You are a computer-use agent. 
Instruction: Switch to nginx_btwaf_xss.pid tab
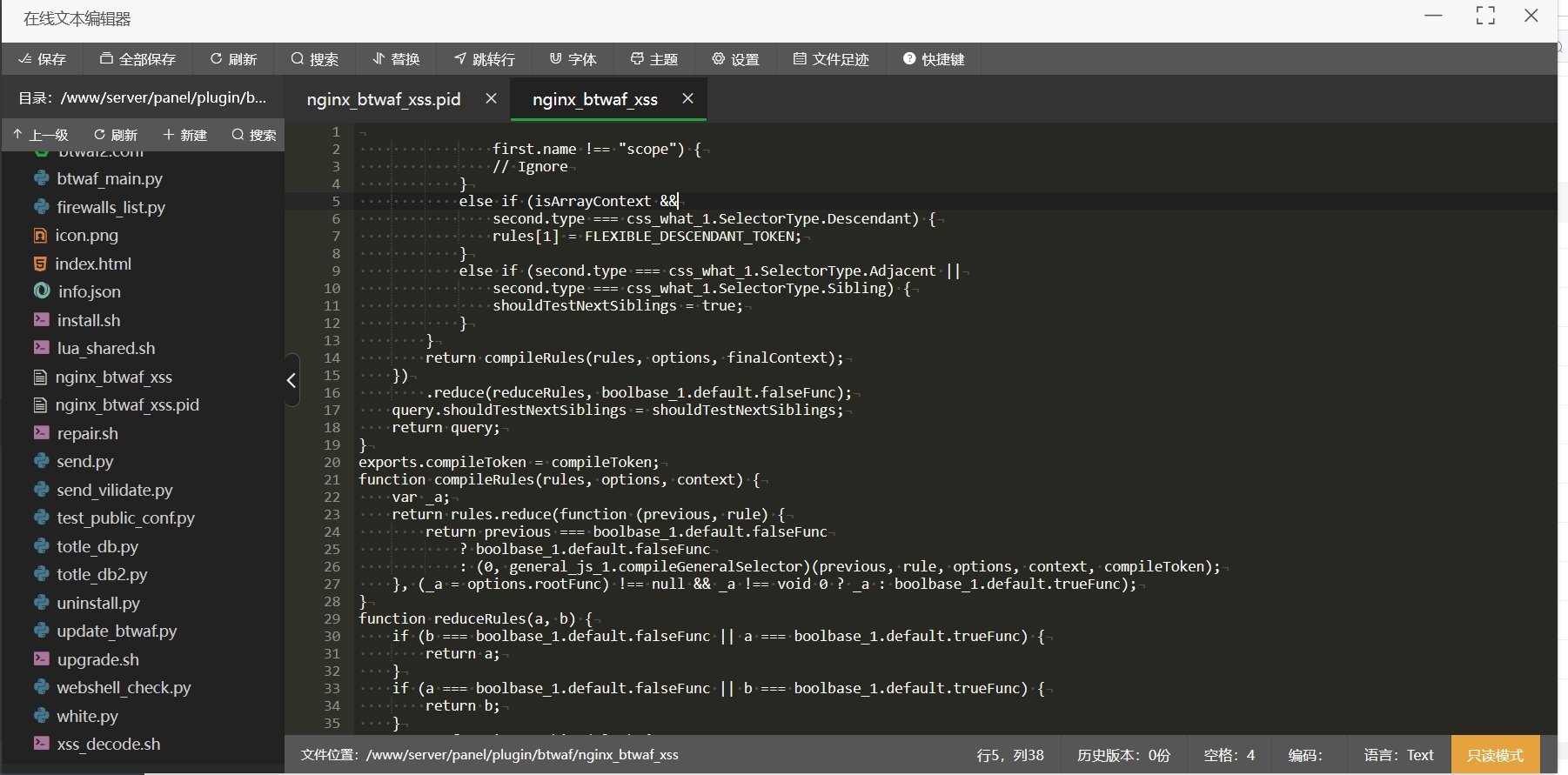(x=384, y=99)
